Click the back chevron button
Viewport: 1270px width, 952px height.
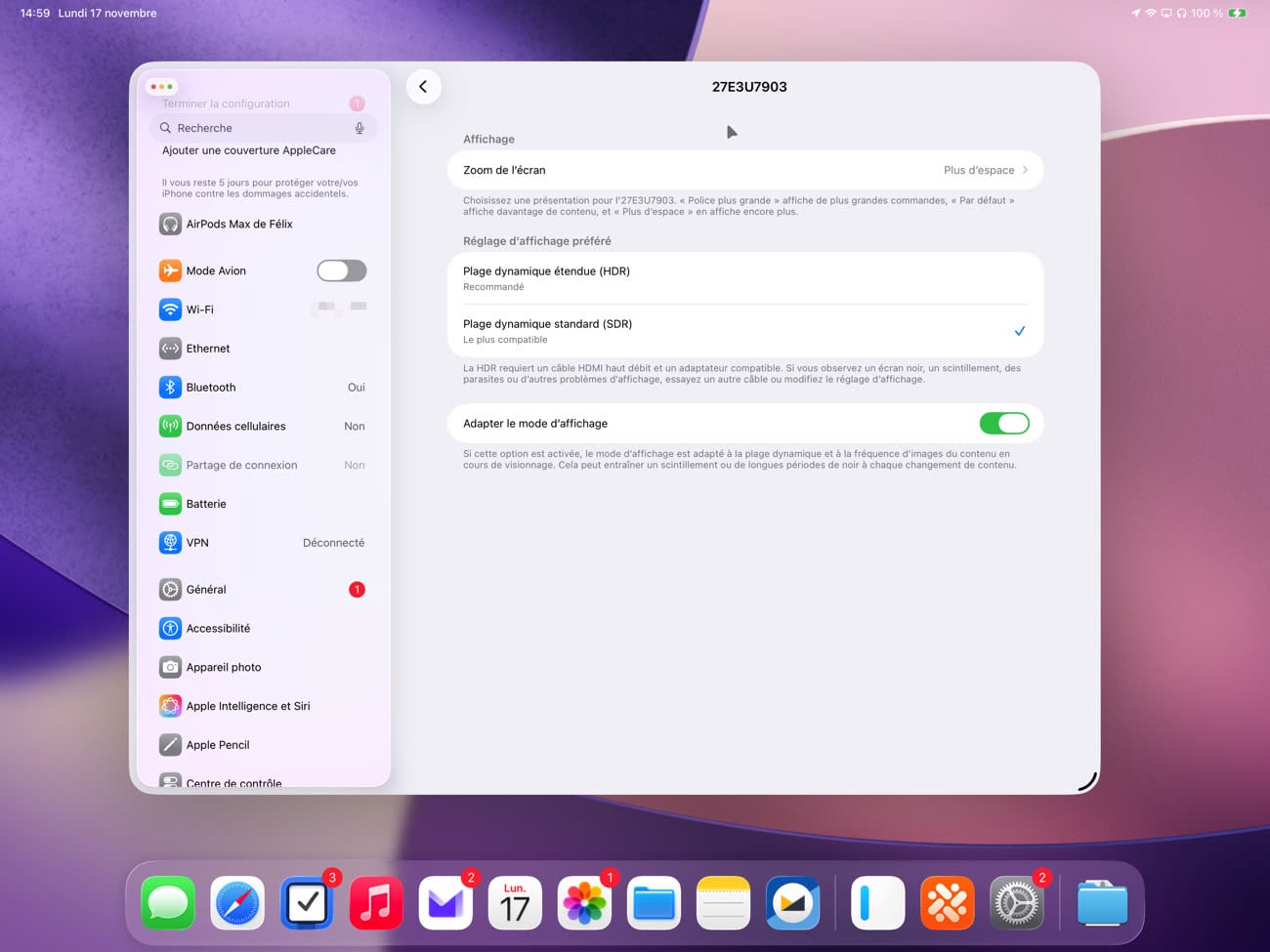pyautogui.click(x=423, y=87)
